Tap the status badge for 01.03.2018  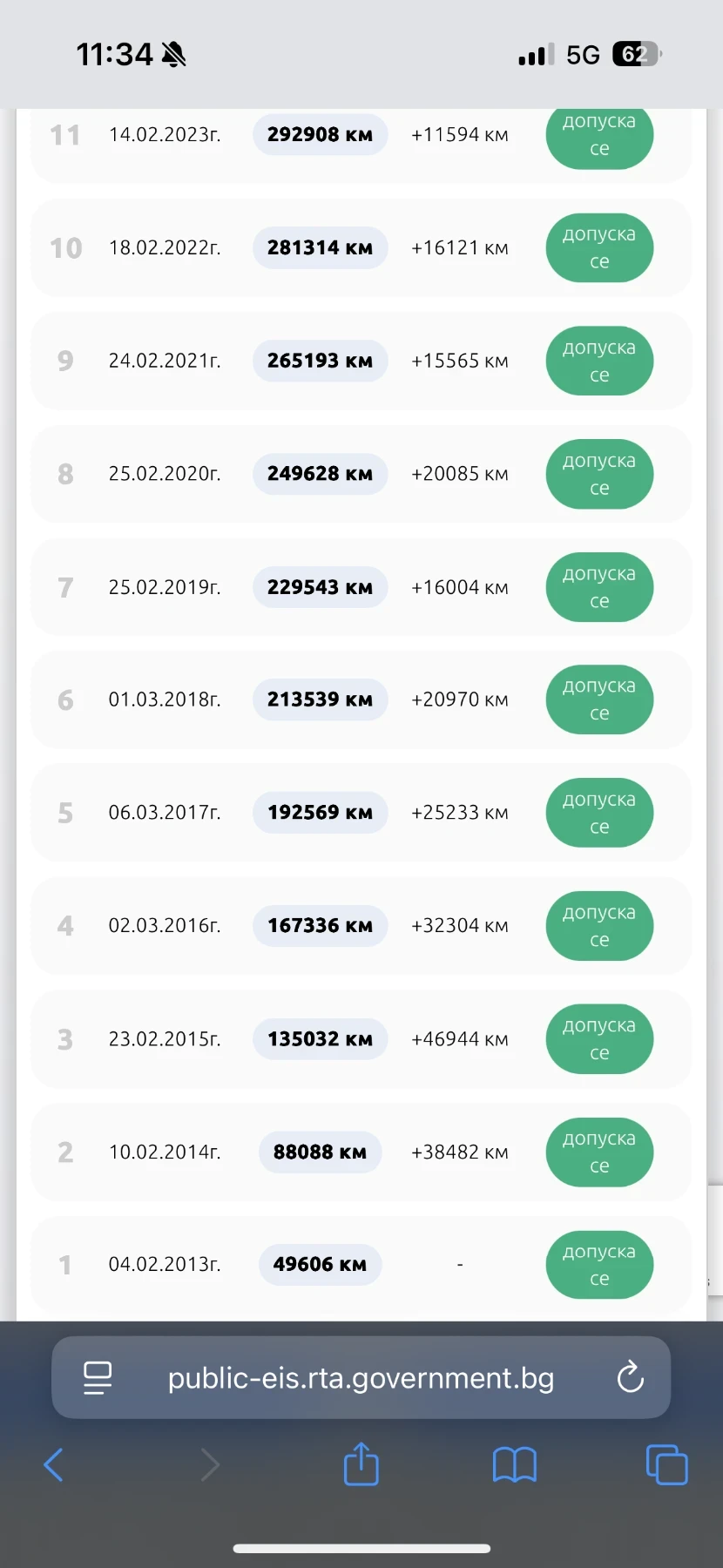pyautogui.click(x=599, y=700)
